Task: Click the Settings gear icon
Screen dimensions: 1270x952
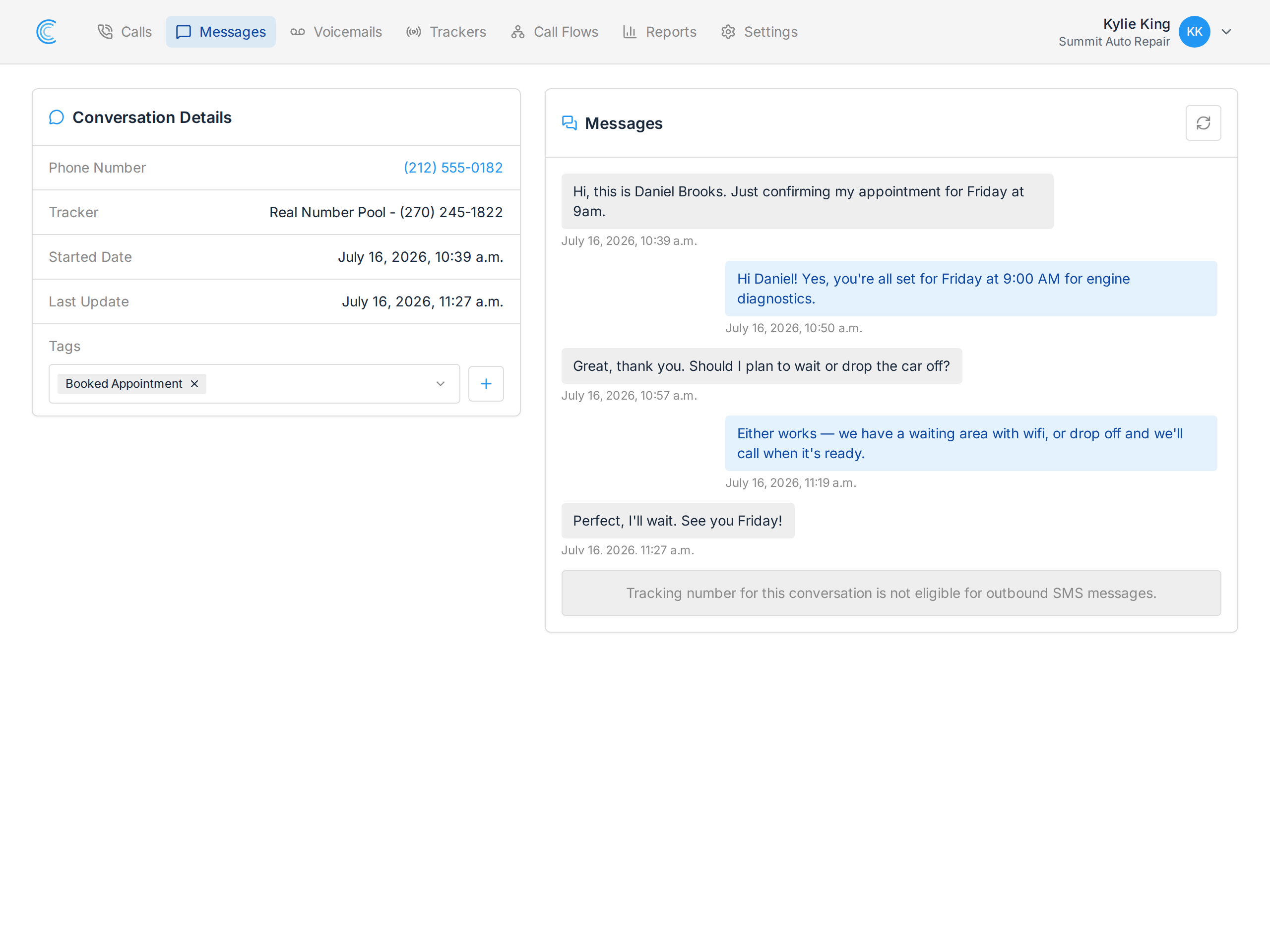Action: (728, 32)
